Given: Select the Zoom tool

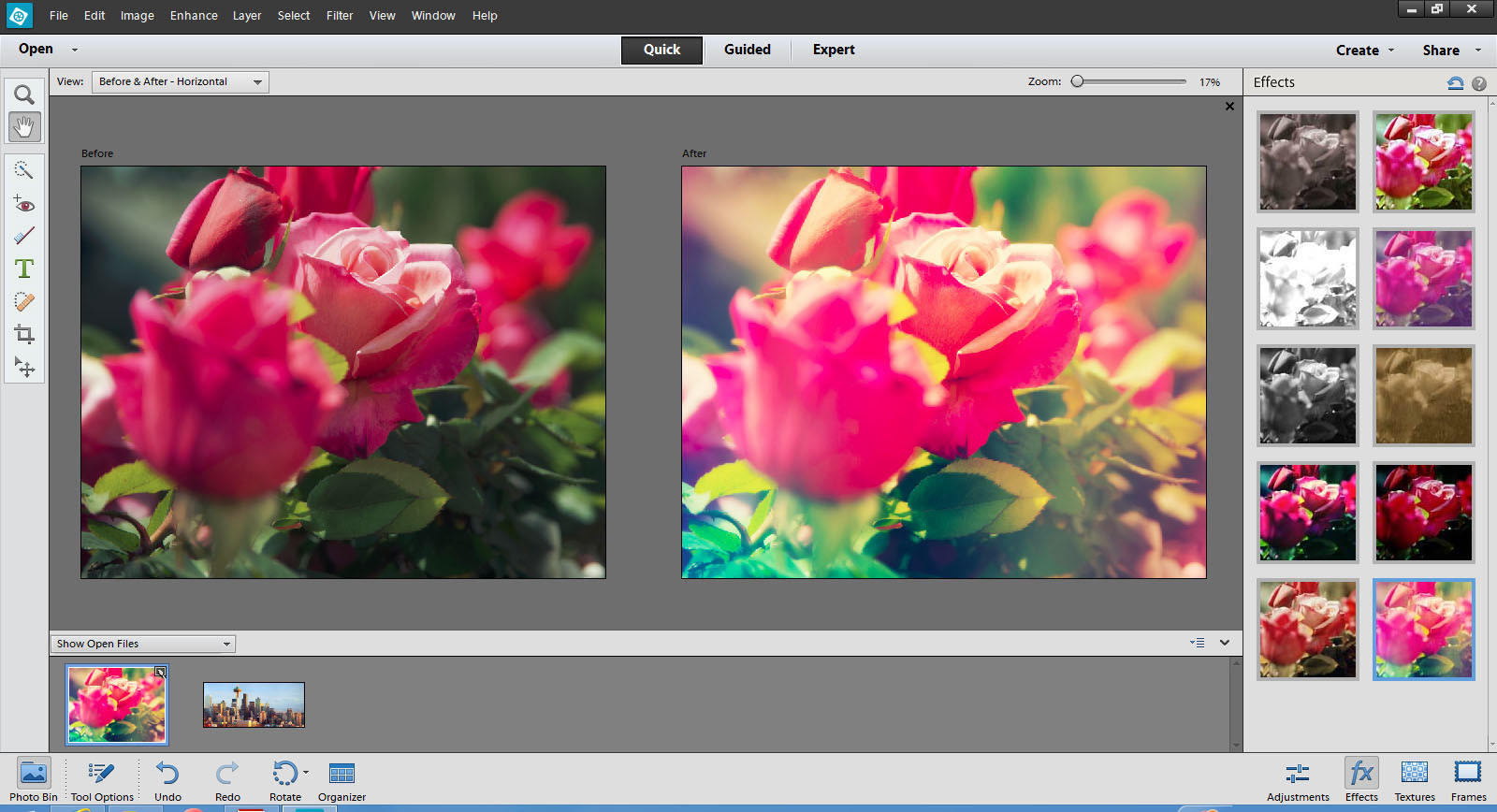Looking at the screenshot, I should 24,94.
